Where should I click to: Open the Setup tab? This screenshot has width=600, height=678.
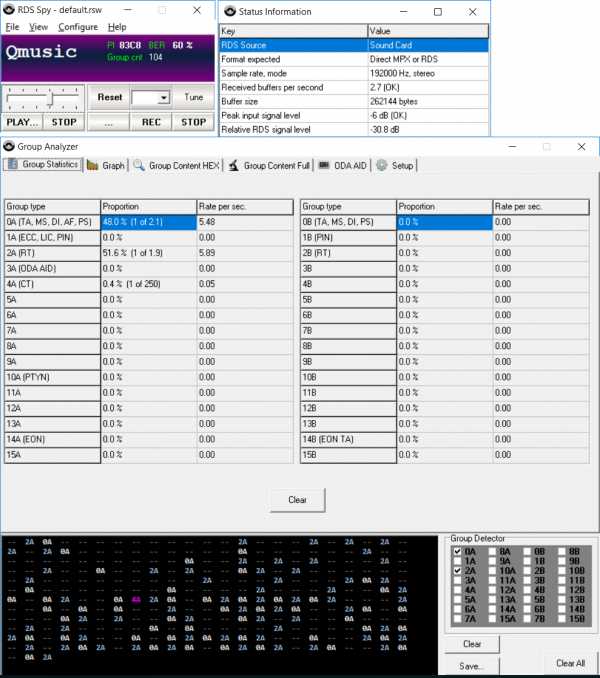click(395, 165)
